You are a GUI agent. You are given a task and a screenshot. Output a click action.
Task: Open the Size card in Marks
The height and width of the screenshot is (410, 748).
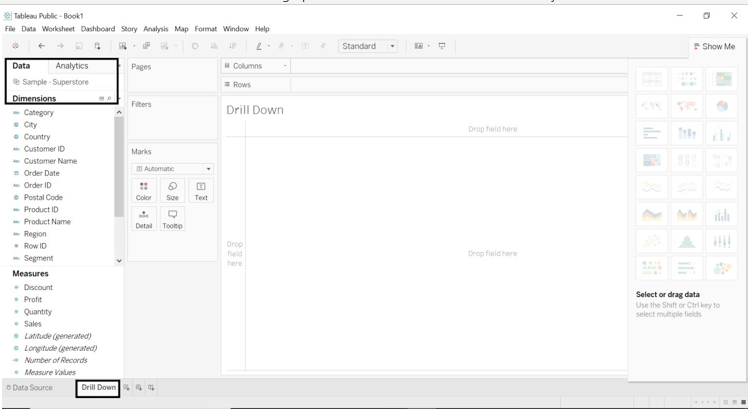(x=172, y=191)
